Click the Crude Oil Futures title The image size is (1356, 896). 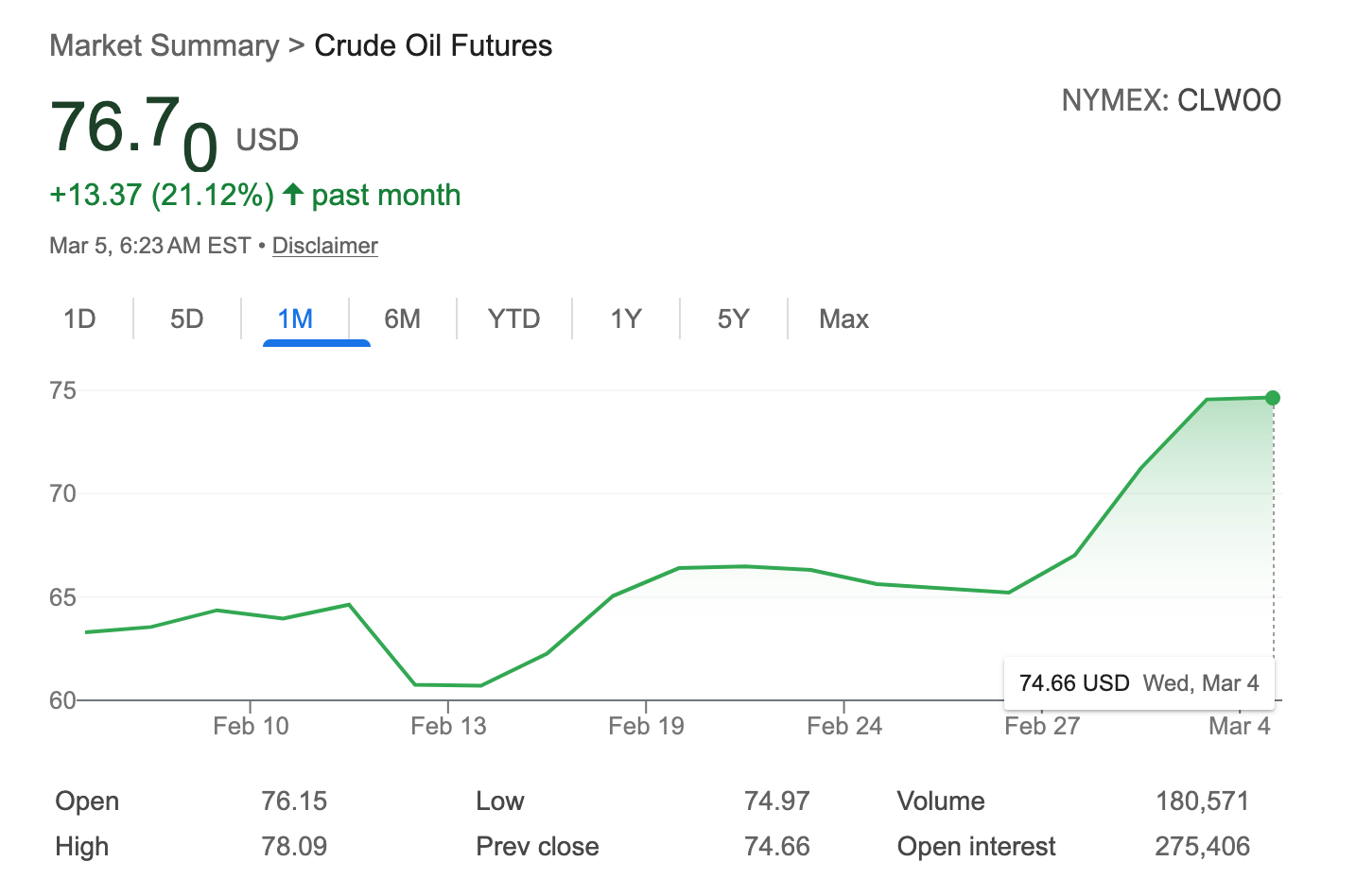433,45
